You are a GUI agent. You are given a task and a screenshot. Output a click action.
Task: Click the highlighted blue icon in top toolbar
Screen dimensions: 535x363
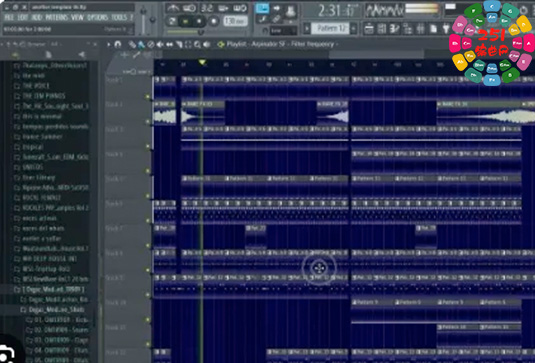[x=262, y=8]
